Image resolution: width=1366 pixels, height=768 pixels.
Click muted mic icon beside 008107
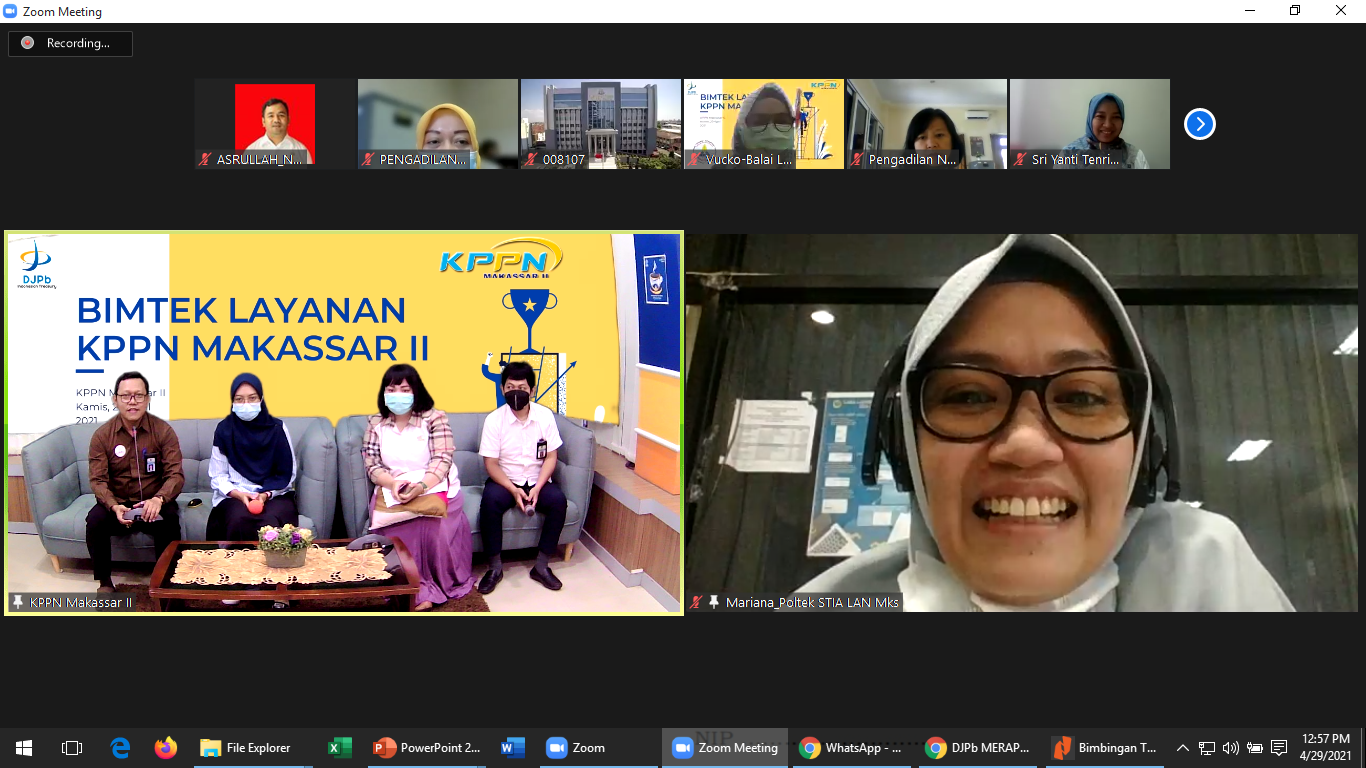pyautogui.click(x=532, y=159)
